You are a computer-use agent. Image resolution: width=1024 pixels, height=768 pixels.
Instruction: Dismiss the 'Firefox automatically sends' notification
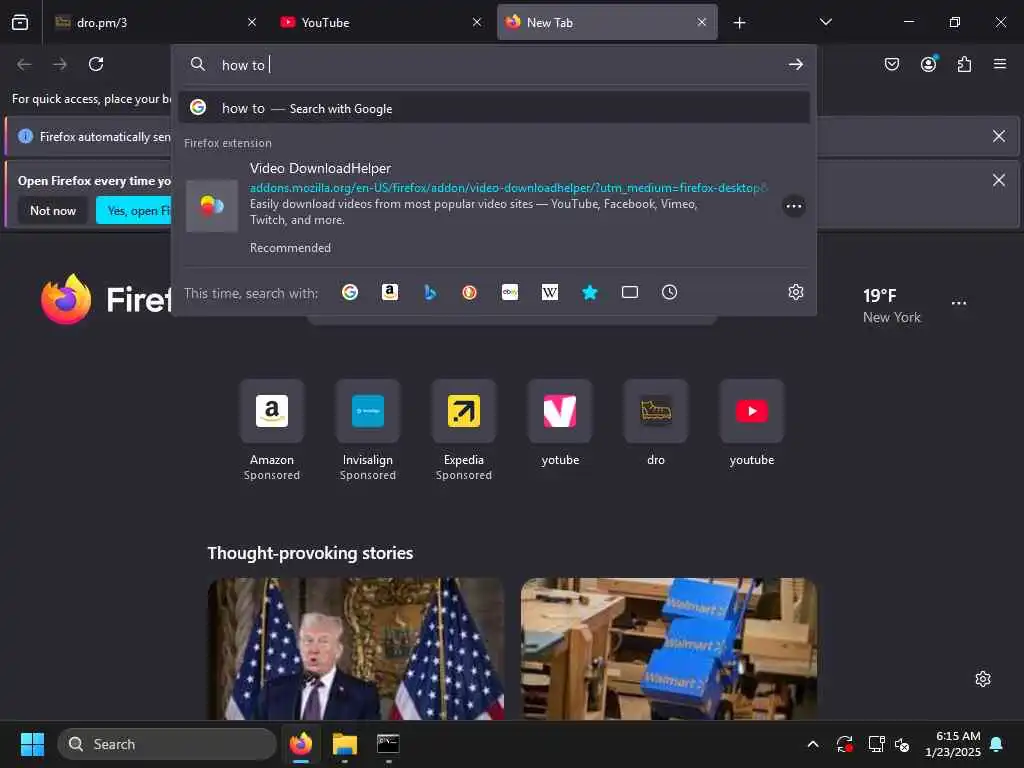(999, 136)
